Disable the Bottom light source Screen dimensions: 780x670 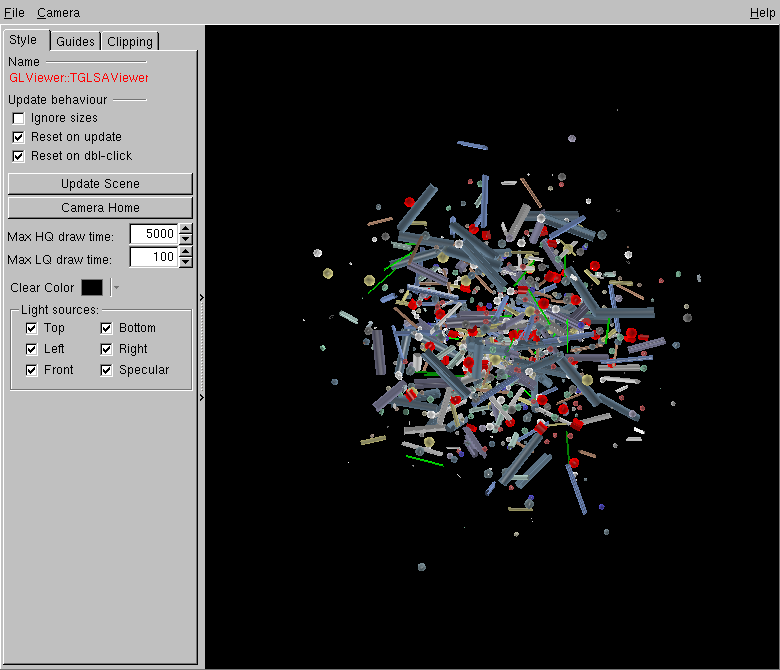106,328
